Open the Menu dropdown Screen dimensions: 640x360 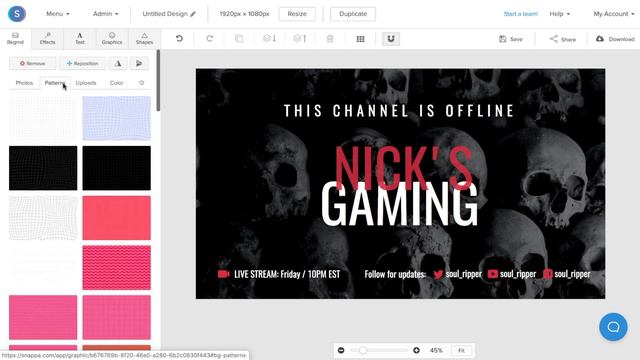[58, 14]
